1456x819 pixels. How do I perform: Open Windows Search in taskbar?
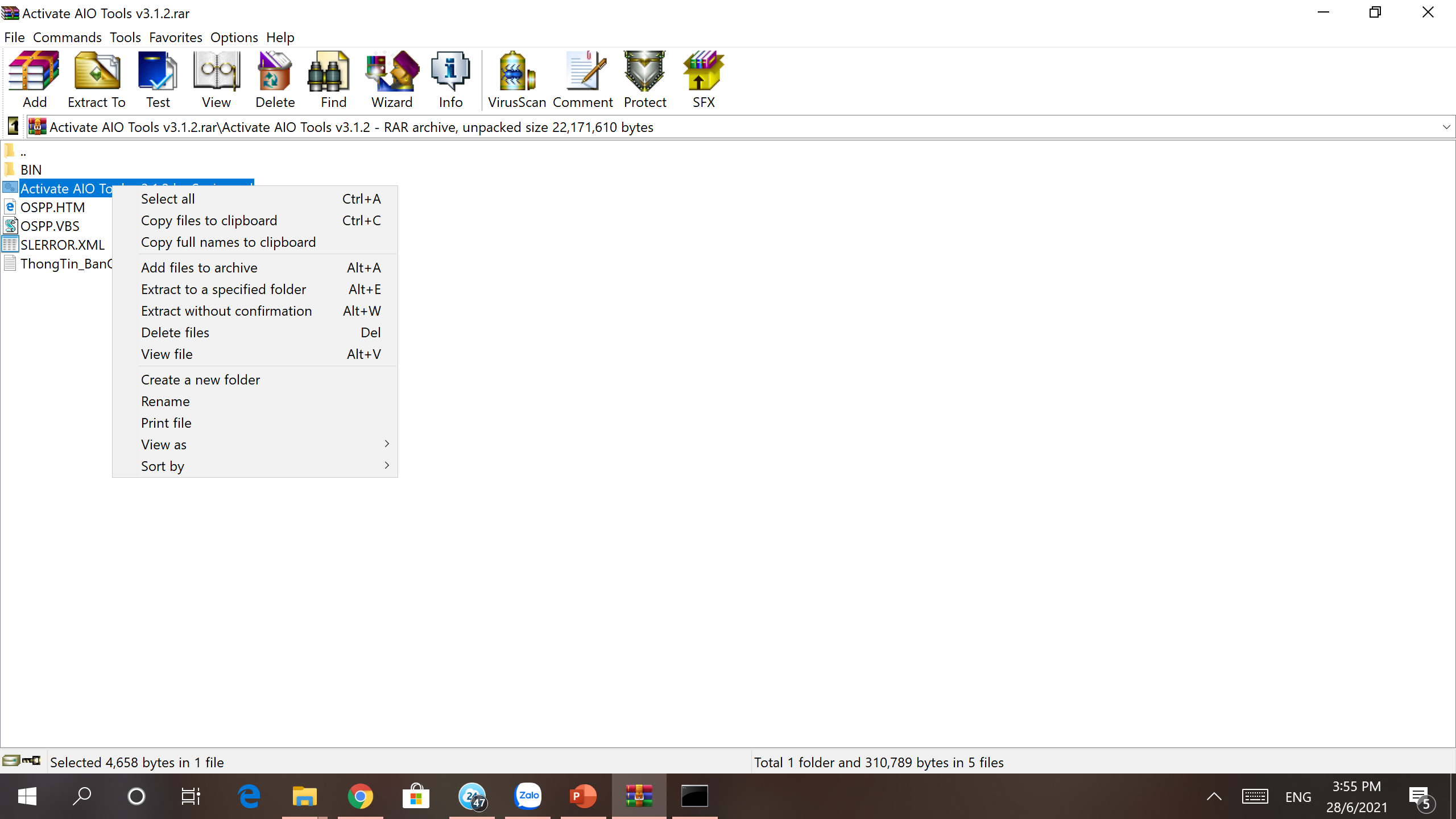tap(82, 796)
